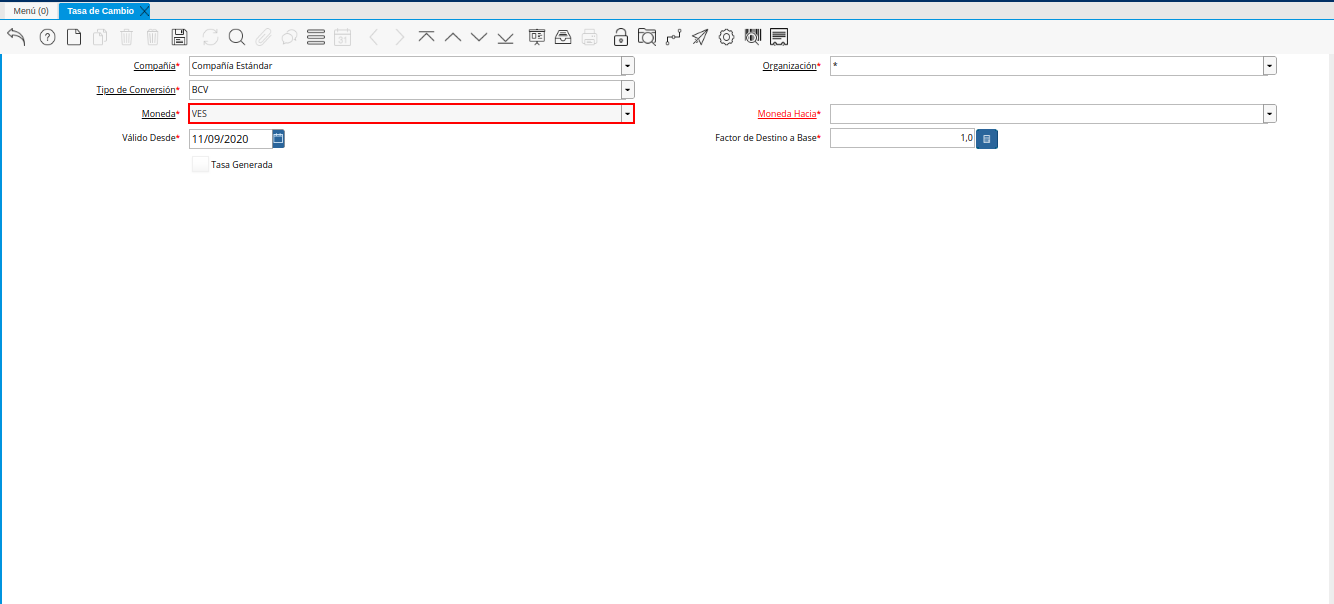Open the Chat speech bubbles icon
This screenshot has height=604, width=1334.
pos(289,37)
